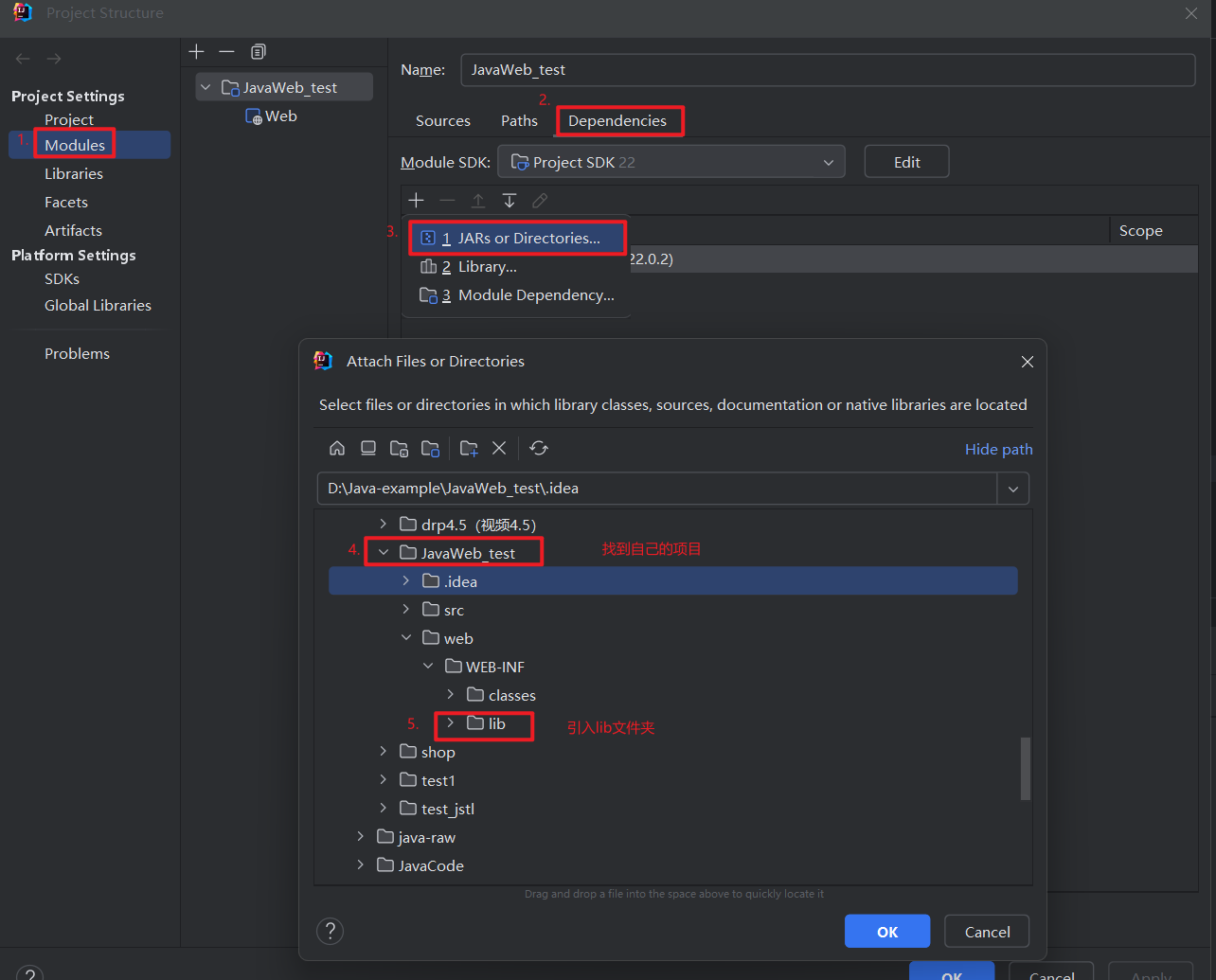Click the pencil edit icon in dependencies toolbar
This screenshot has height=980, width=1216.
click(x=540, y=200)
